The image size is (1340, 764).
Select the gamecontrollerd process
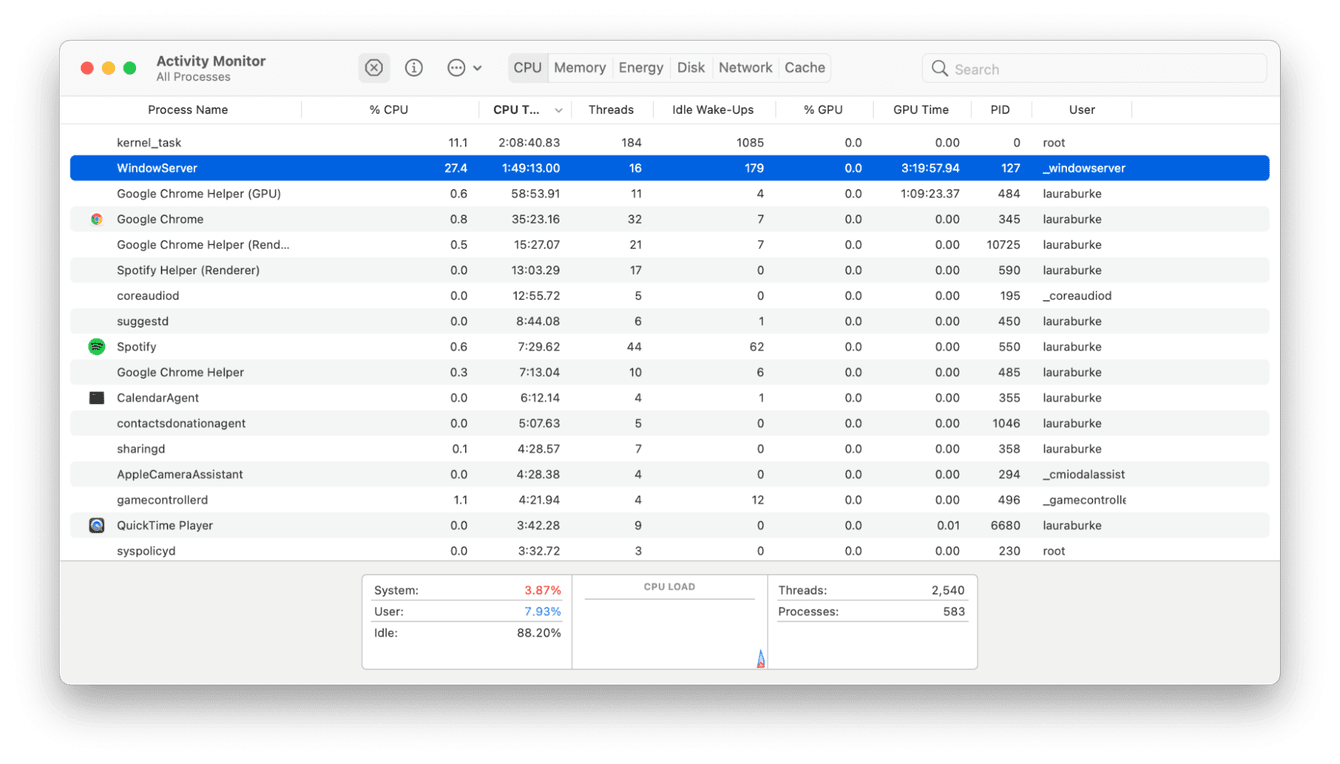pyautogui.click(x=162, y=500)
